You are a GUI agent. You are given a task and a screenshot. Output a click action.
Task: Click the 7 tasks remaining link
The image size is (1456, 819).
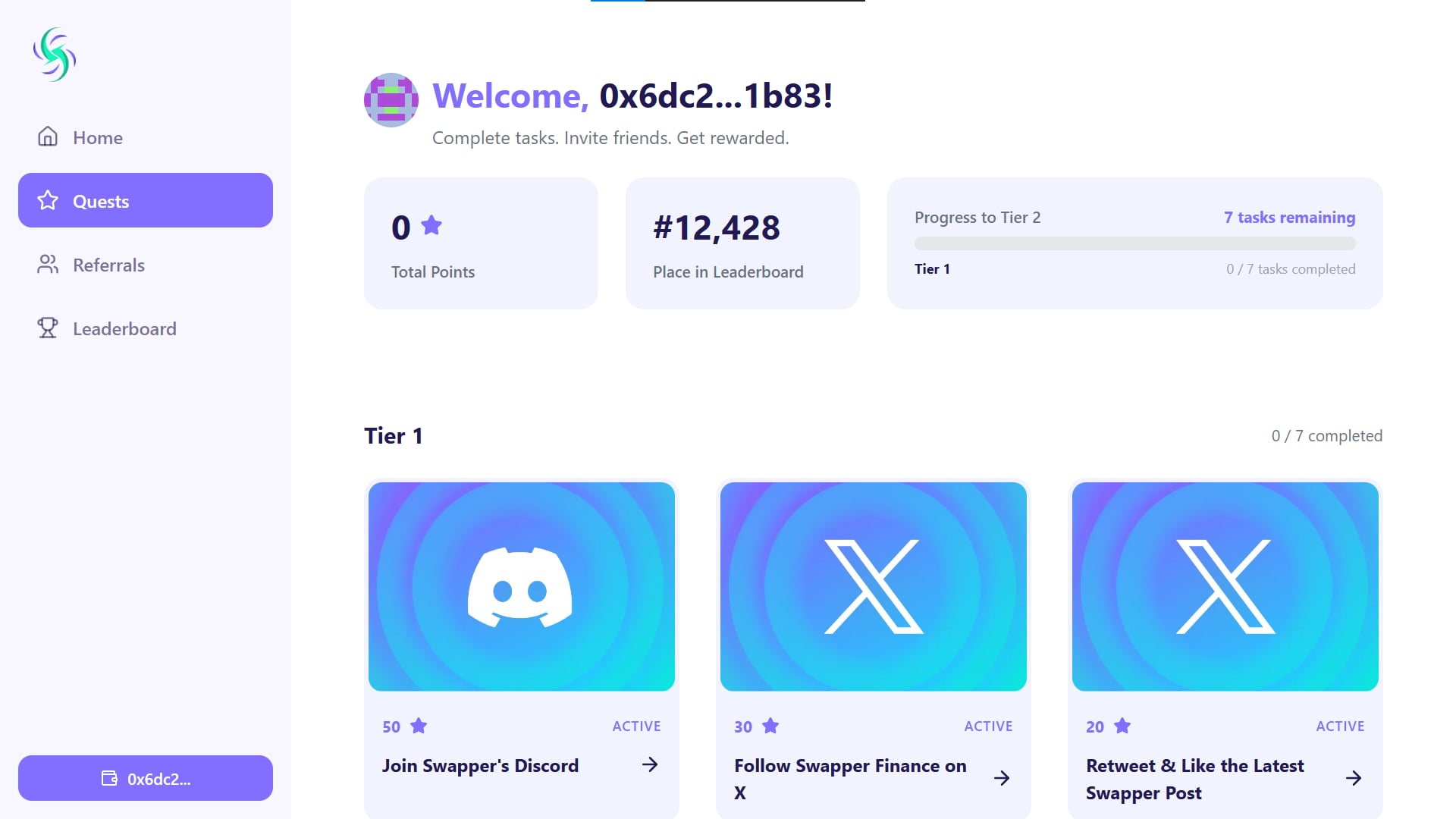click(x=1289, y=218)
